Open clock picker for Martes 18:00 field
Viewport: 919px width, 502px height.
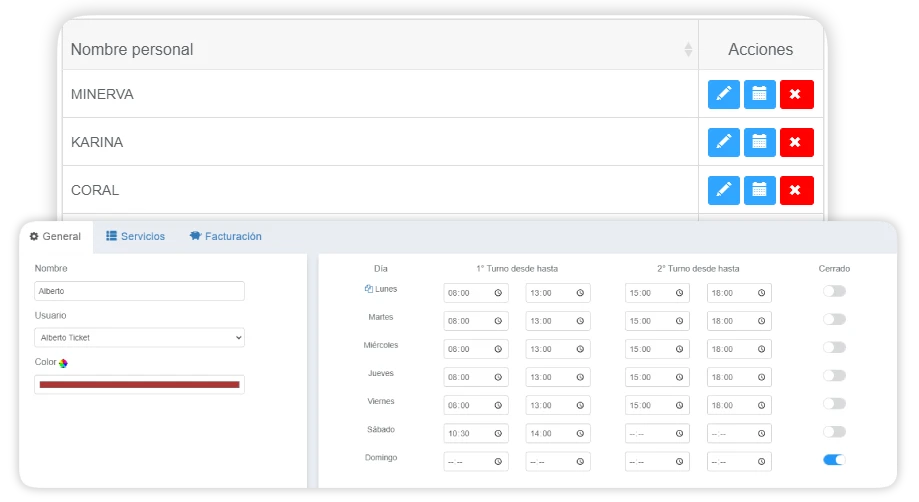(x=761, y=321)
